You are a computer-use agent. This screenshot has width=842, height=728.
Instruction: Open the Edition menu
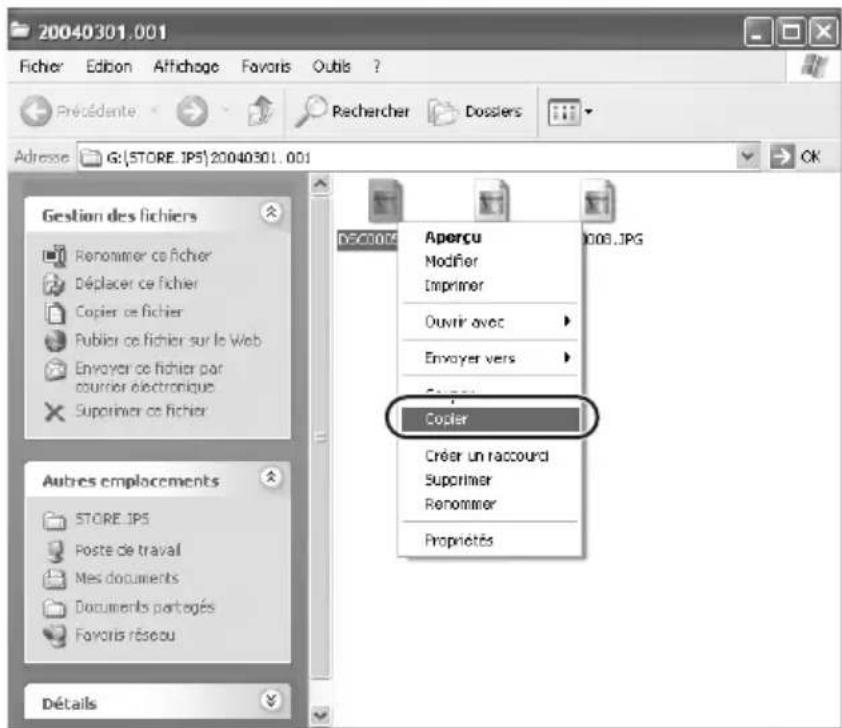[109, 67]
